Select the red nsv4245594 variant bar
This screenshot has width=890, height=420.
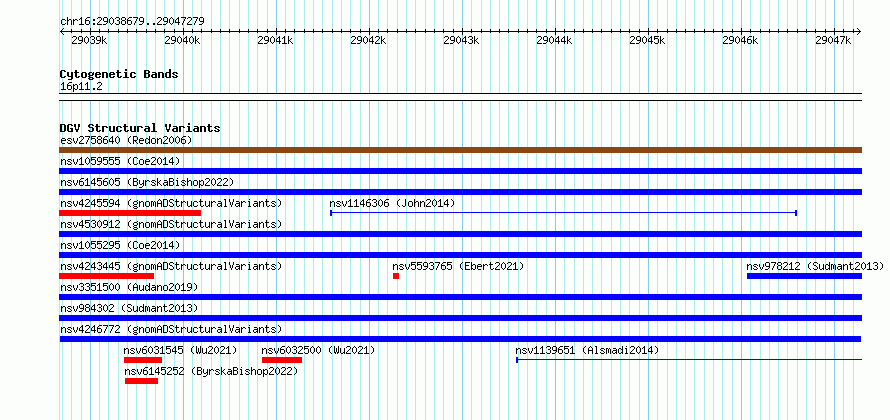pyautogui.click(x=130, y=213)
